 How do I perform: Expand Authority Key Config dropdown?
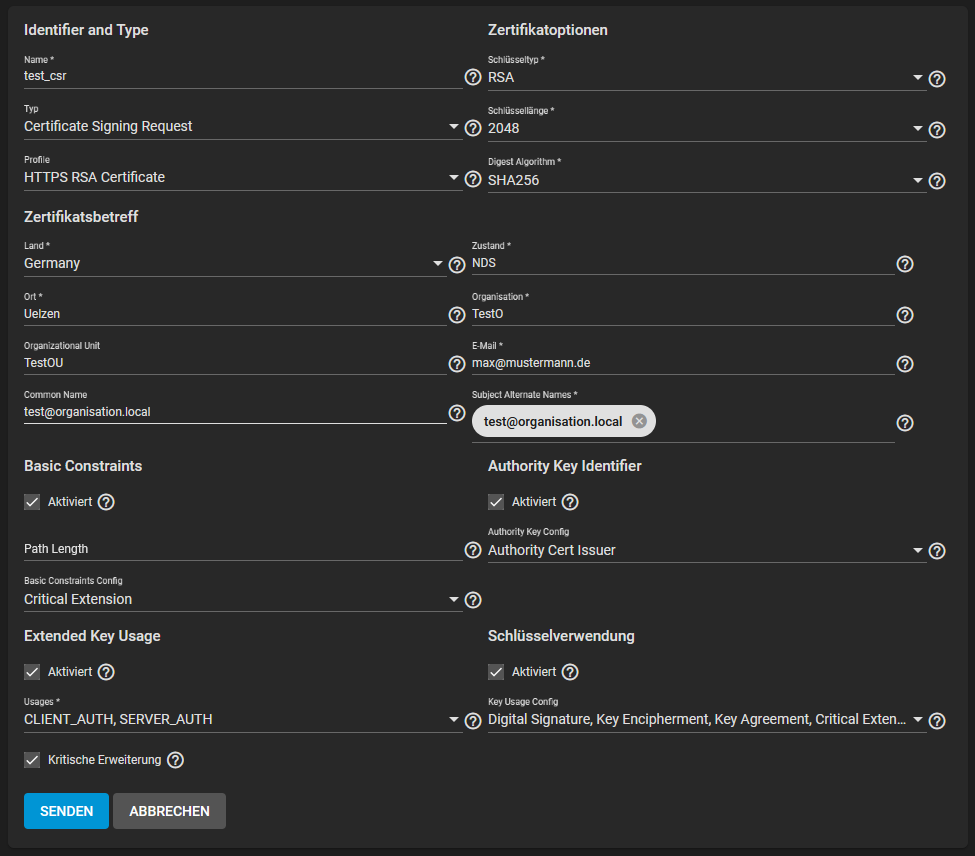click(706, 551)
